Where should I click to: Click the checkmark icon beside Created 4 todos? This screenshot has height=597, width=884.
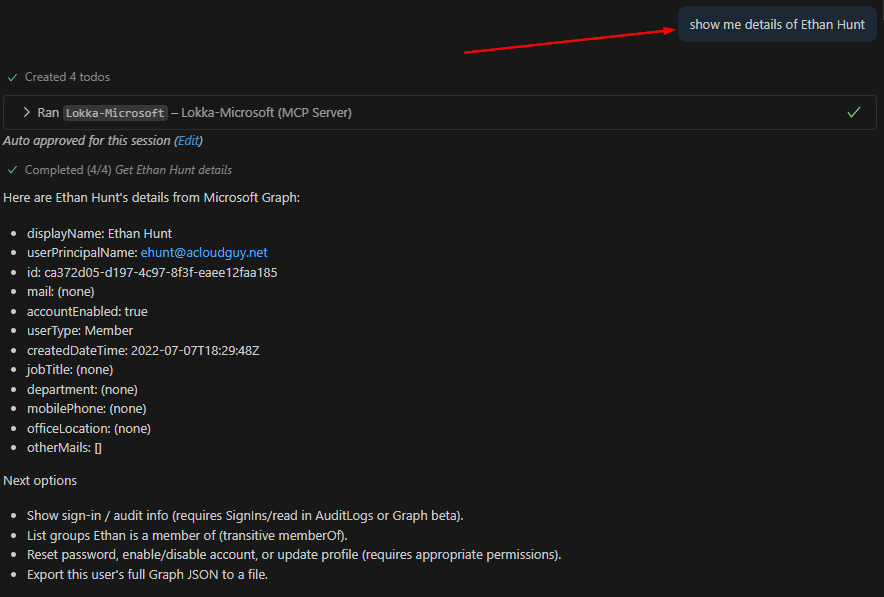(x=13, y=77)
